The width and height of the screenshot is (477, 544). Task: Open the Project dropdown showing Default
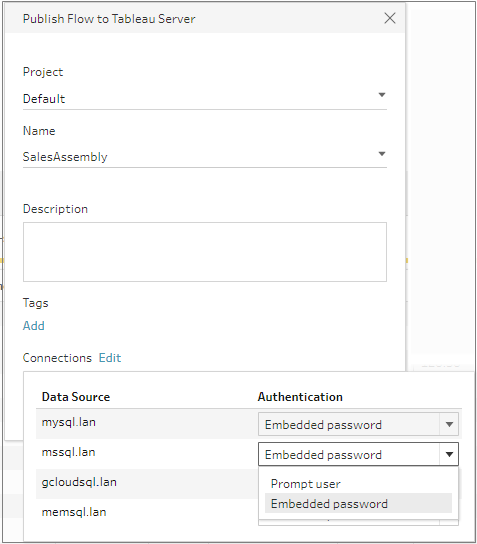205,99
